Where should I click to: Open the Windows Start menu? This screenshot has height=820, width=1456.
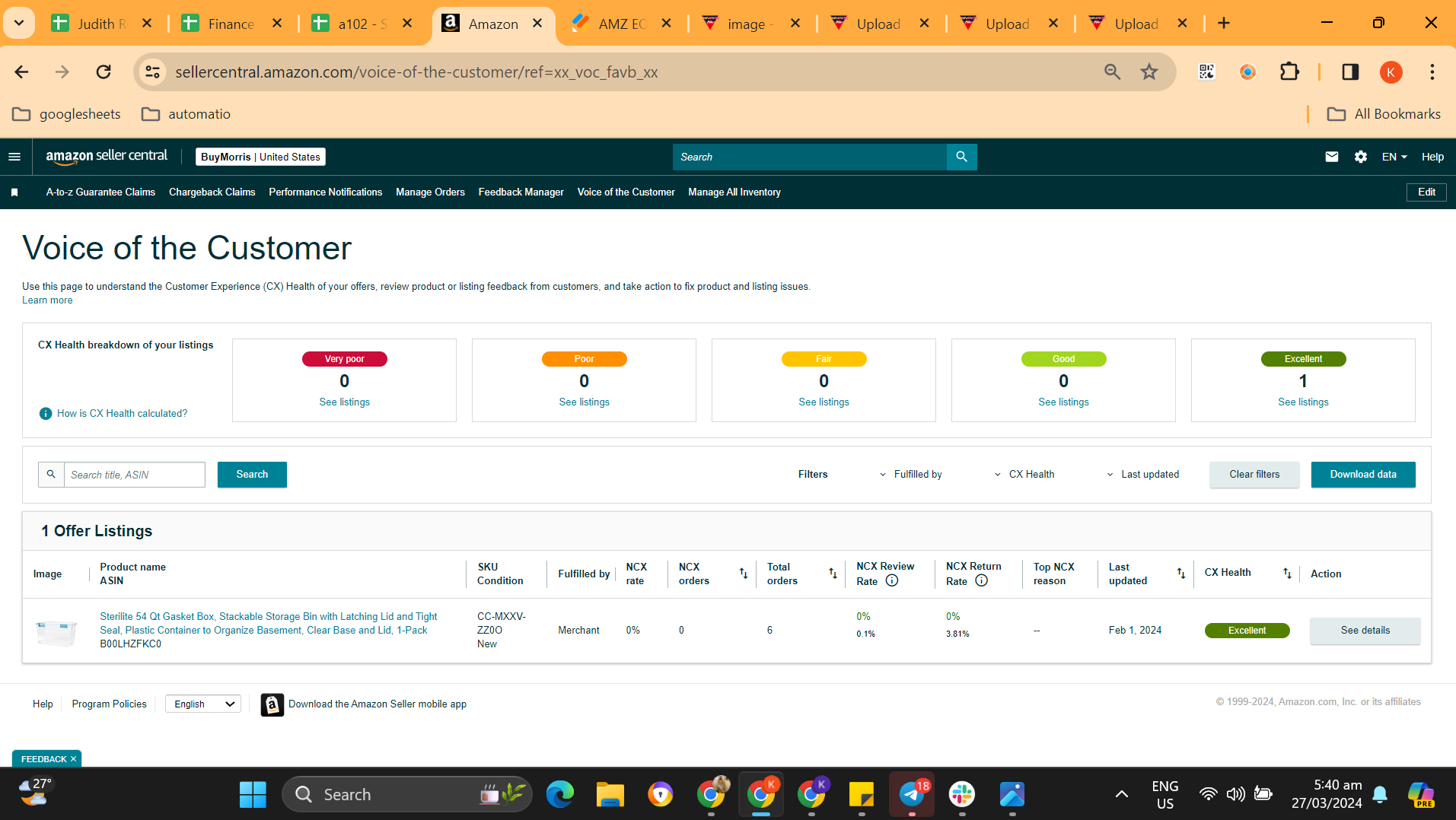[253, 795]
